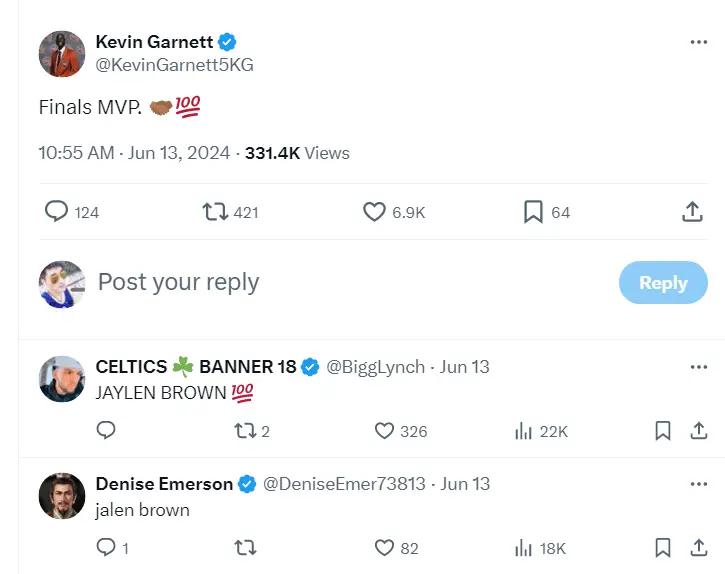Open the @KevinGarnett5KG profile handle

pos(174,64)
